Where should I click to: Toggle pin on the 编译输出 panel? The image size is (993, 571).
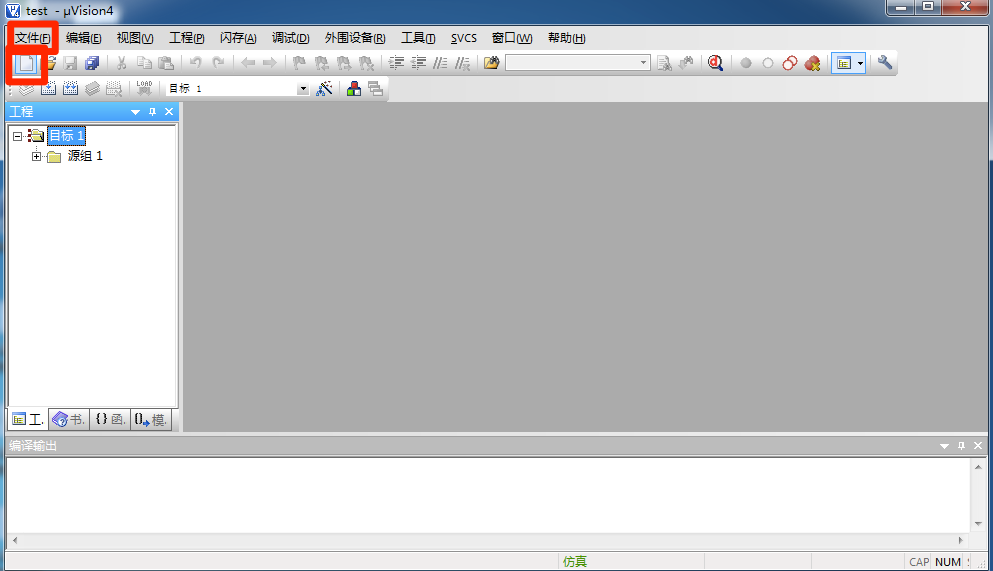click(961, 446)
